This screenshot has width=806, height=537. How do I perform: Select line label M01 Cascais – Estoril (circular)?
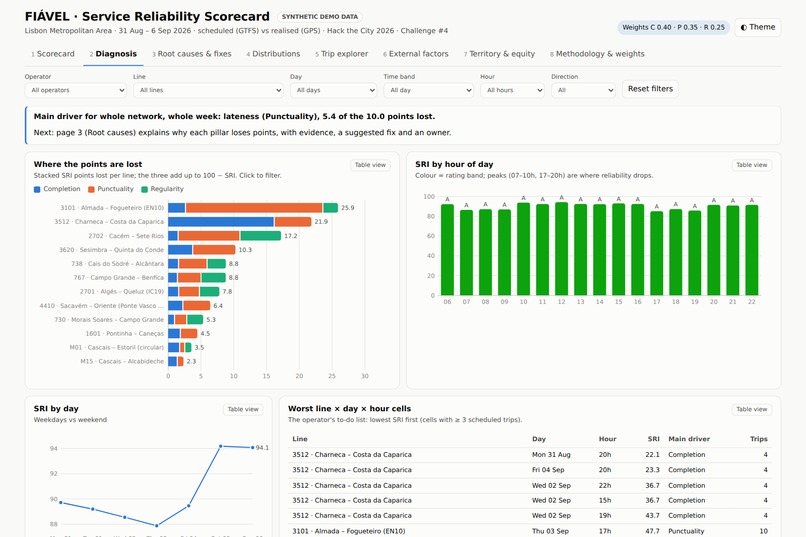pyautogui.click(x=117, y=347)
